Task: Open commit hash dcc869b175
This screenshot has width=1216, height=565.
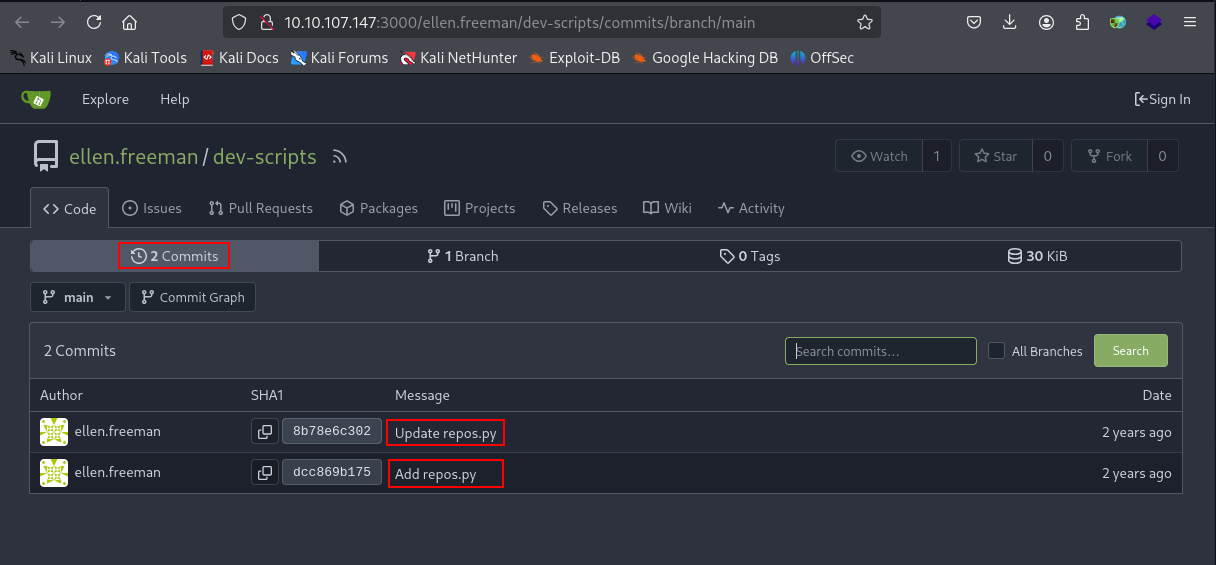Action: pyautogui.click(x=332, y=472)
